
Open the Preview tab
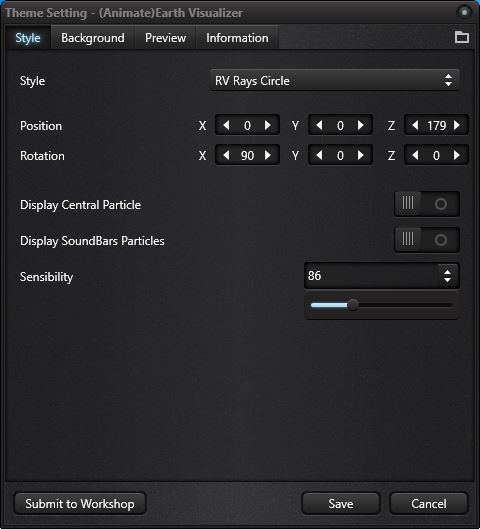tap(165, 38)
